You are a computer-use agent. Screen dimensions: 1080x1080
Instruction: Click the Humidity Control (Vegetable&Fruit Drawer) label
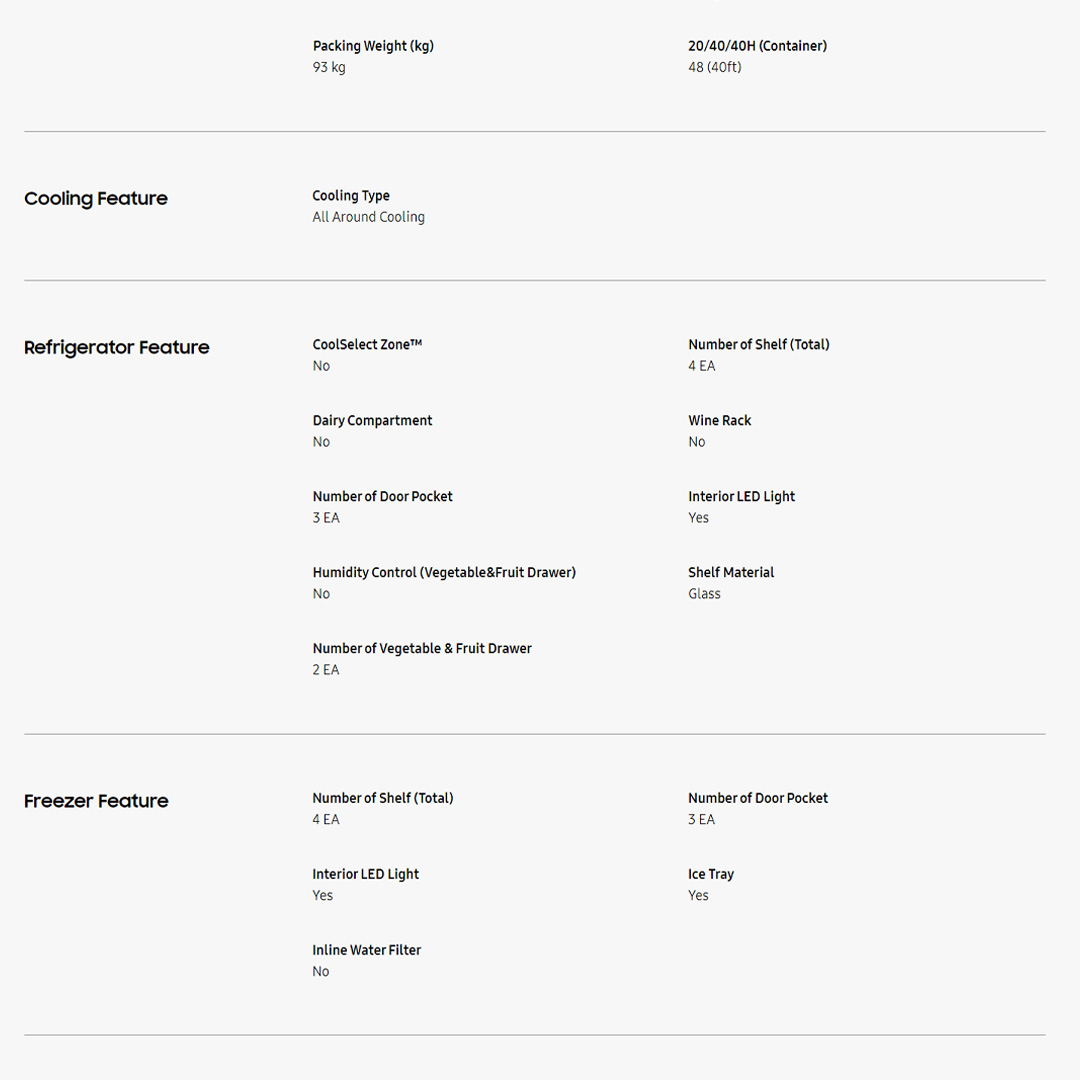pos(444,573)
